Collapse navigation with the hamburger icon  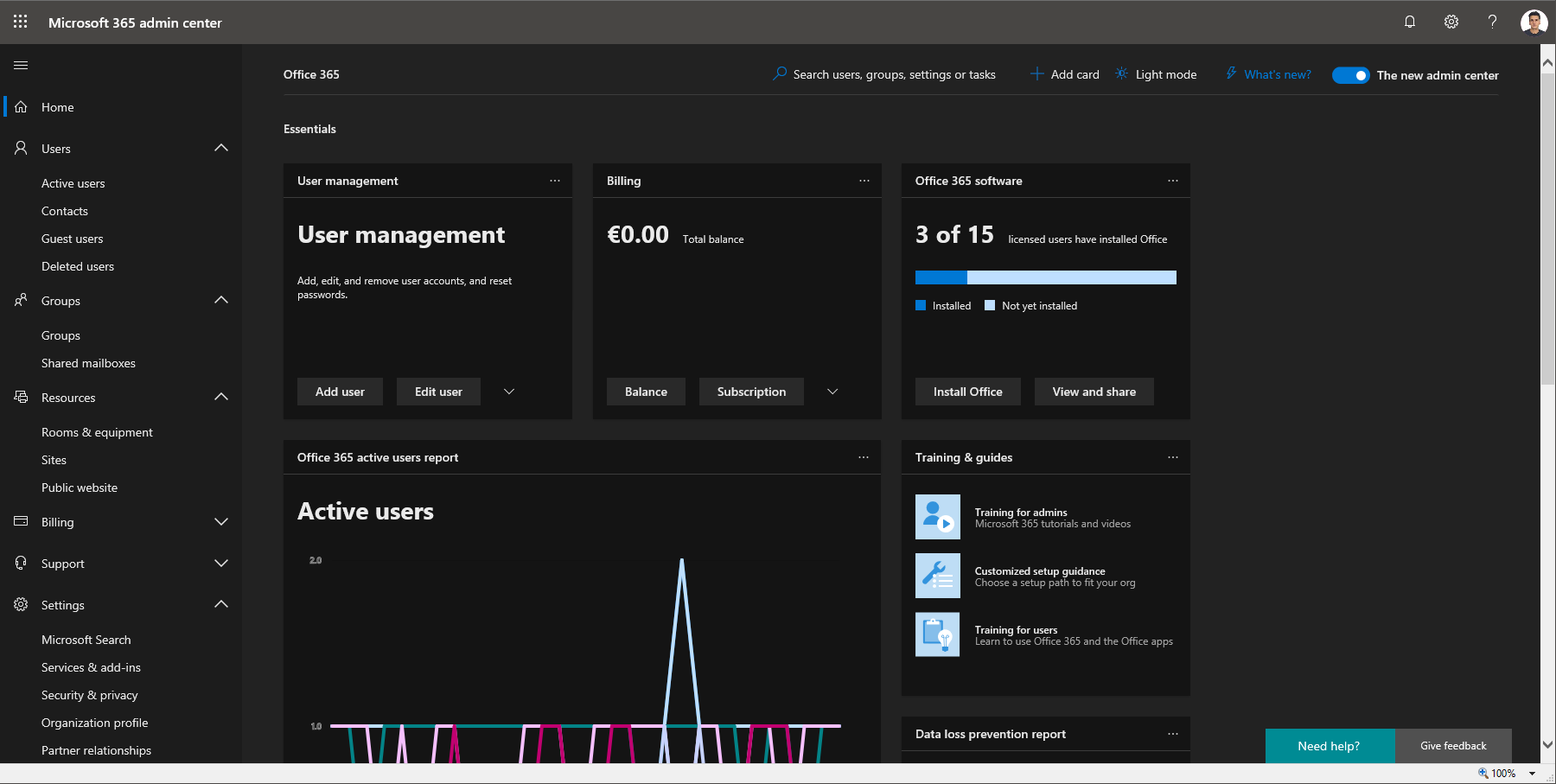(x=21, y=65)
